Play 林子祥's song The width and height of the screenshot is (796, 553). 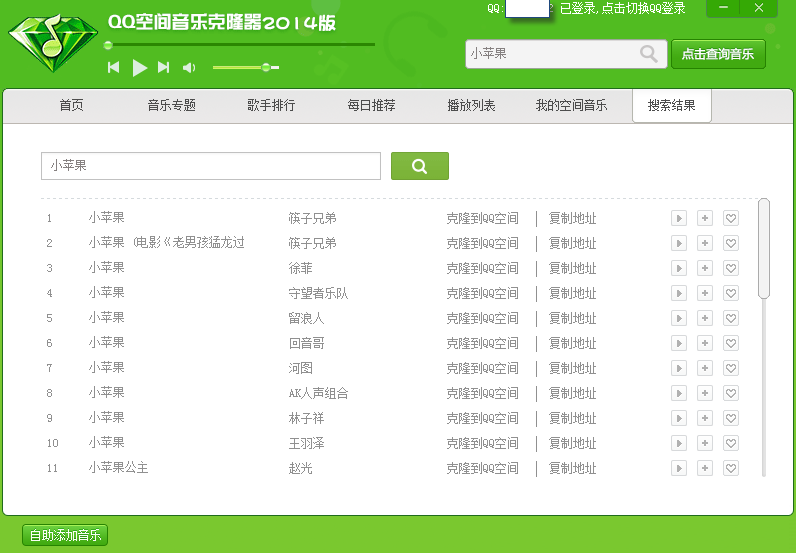pyautogui.click(x=679, y=418)
